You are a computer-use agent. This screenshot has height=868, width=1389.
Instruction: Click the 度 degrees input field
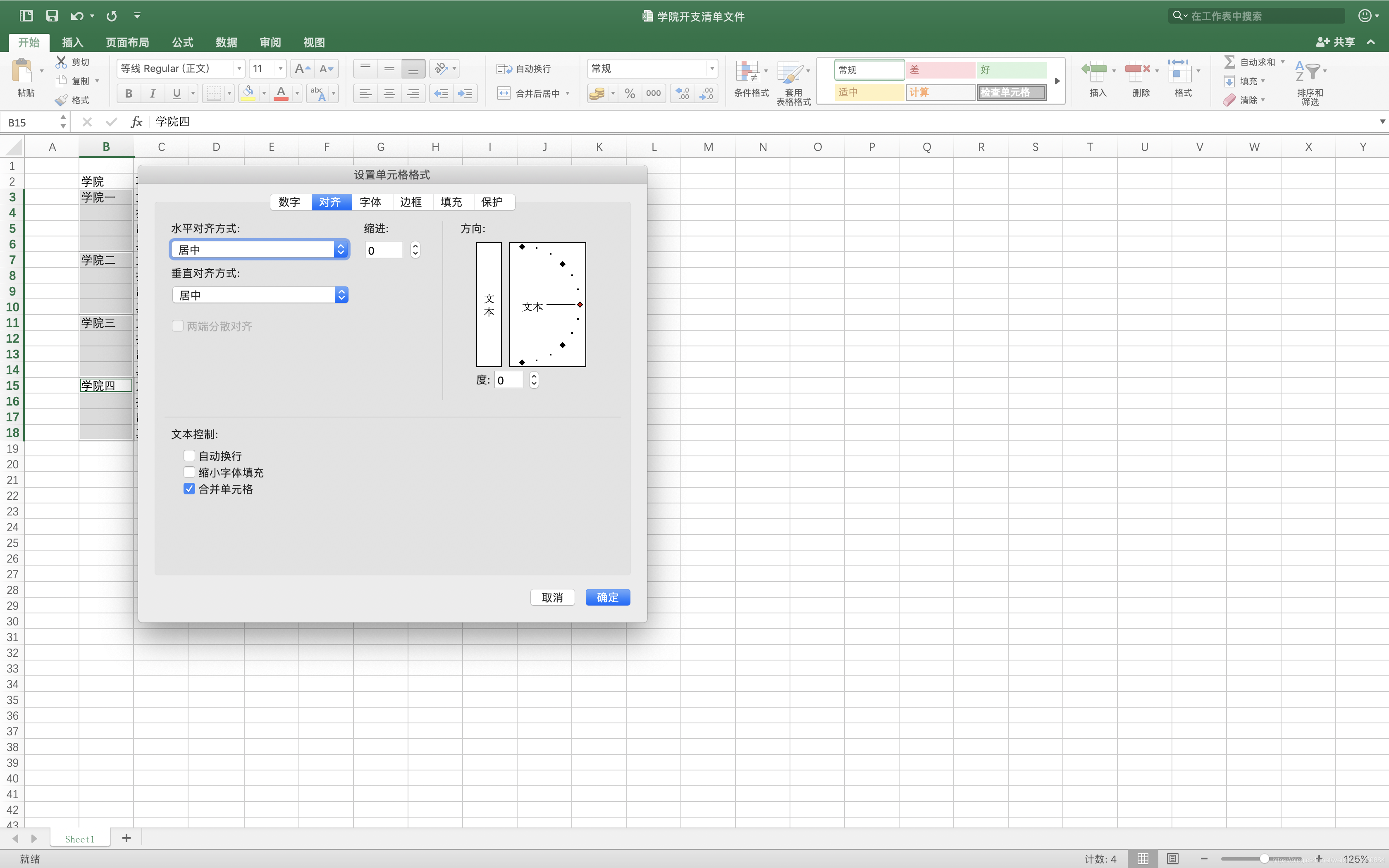pos(509,380)
